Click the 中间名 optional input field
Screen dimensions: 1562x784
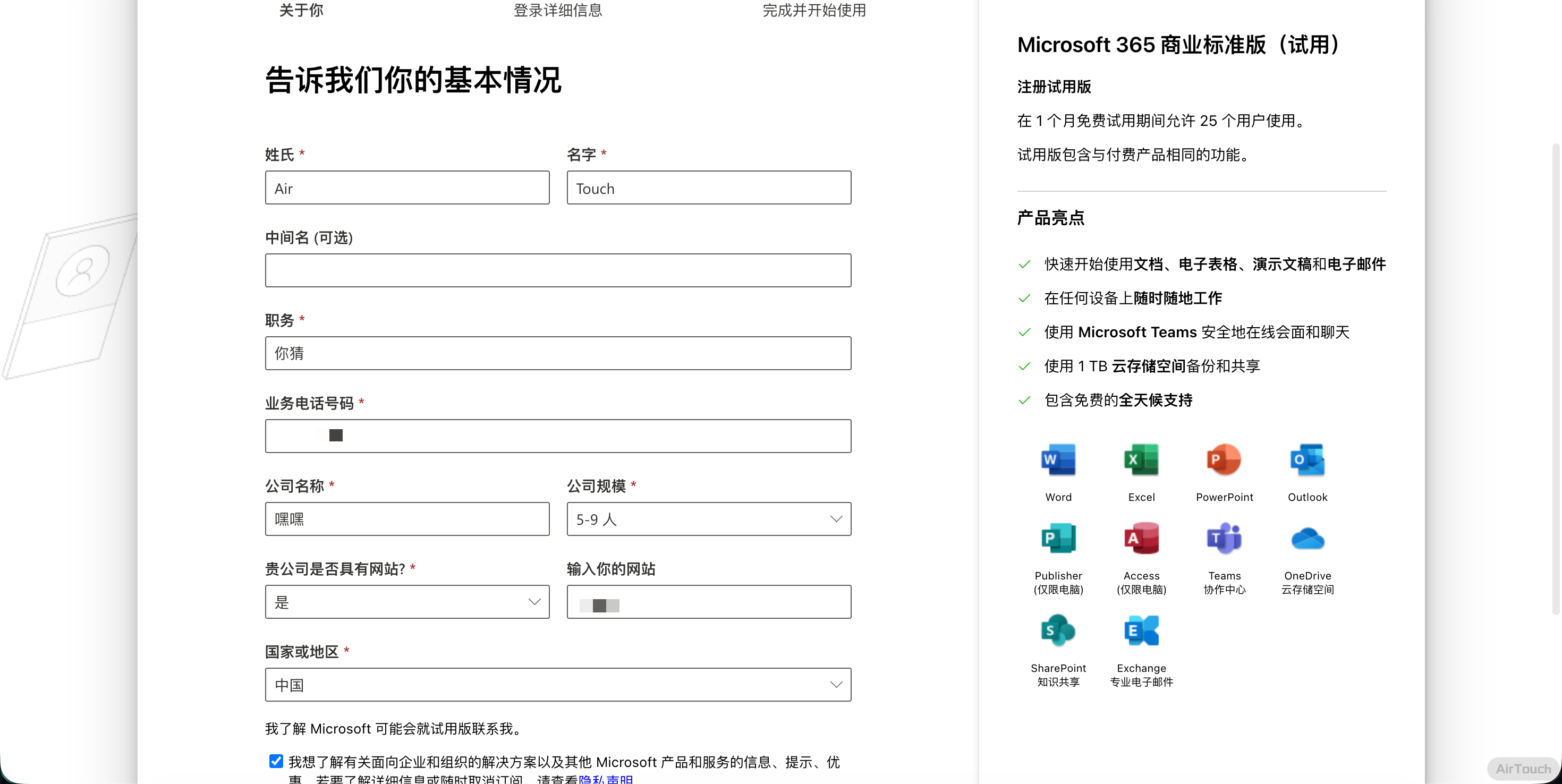tap(558, 270)
